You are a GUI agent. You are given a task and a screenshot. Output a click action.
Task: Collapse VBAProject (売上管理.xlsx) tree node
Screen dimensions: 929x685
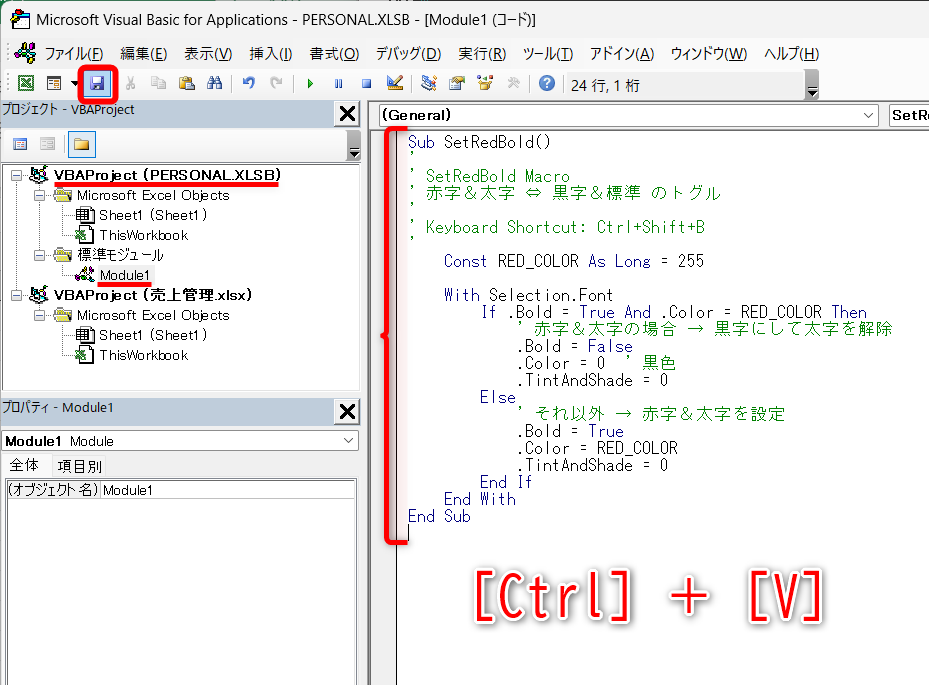tap(17, 295)
